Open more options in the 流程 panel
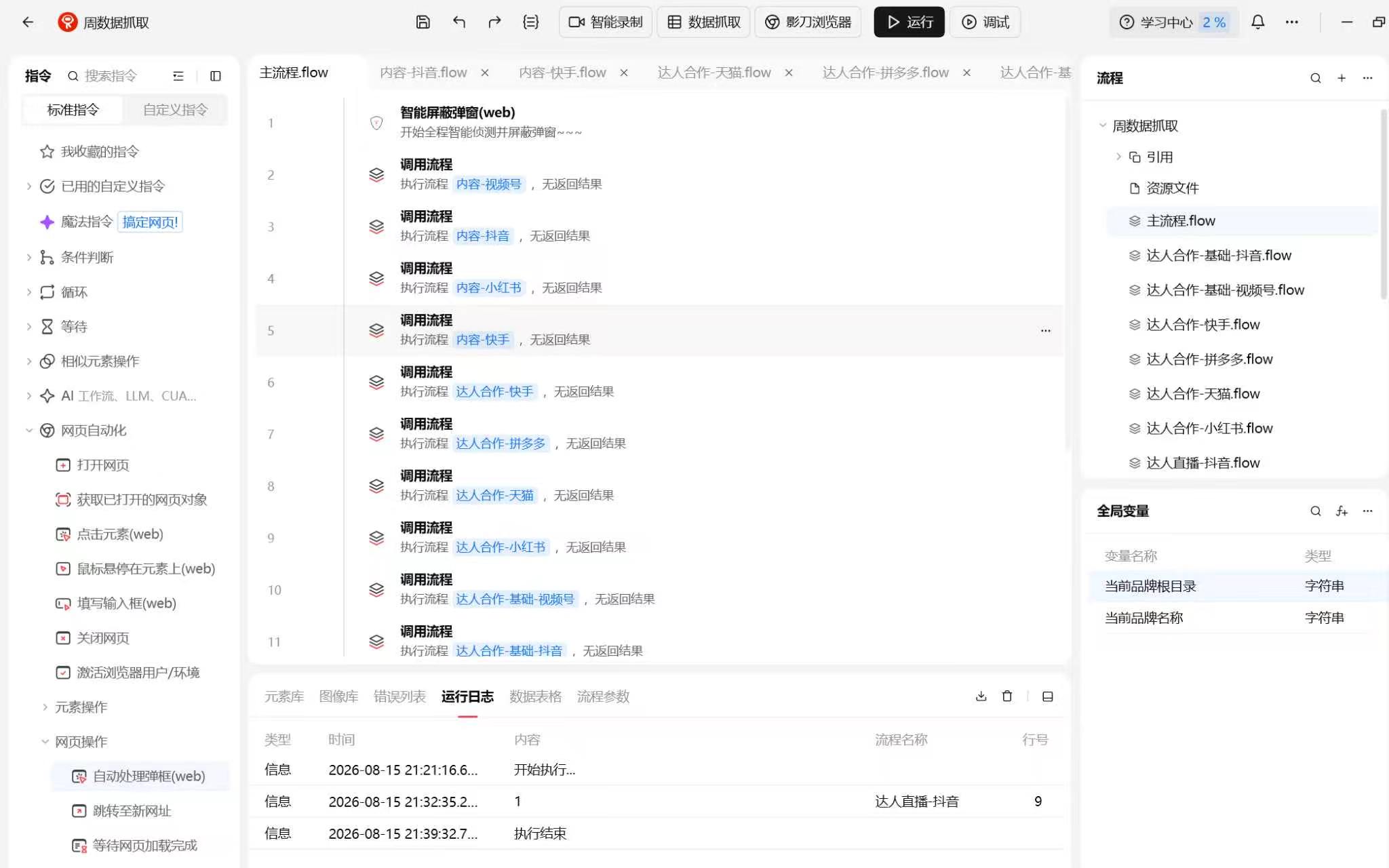Screen dimensions: 1389x868 pyautogui.click(x=1367, y=78)
